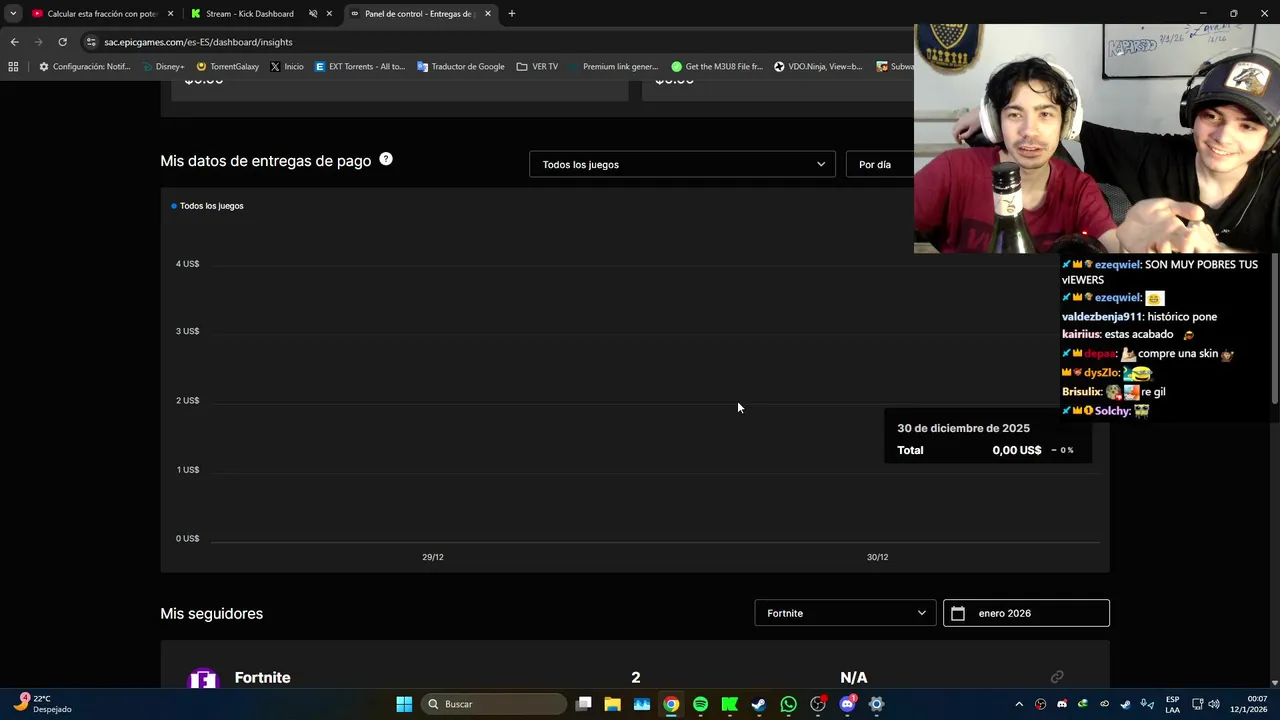1280x720 pixels.
Task: Open the Get the M3U8 File bookmark
Action: point(717,67)
